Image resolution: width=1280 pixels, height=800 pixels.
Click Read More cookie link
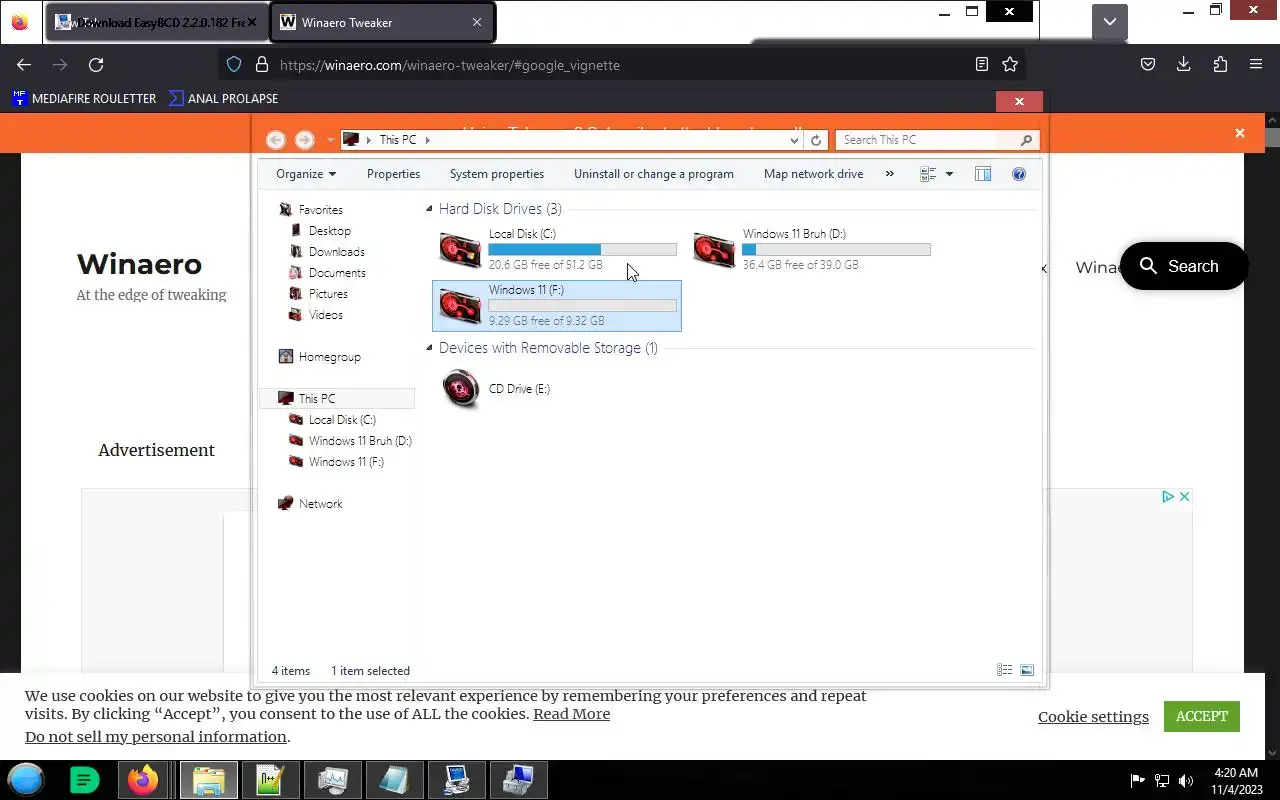(x=571, y=714)
